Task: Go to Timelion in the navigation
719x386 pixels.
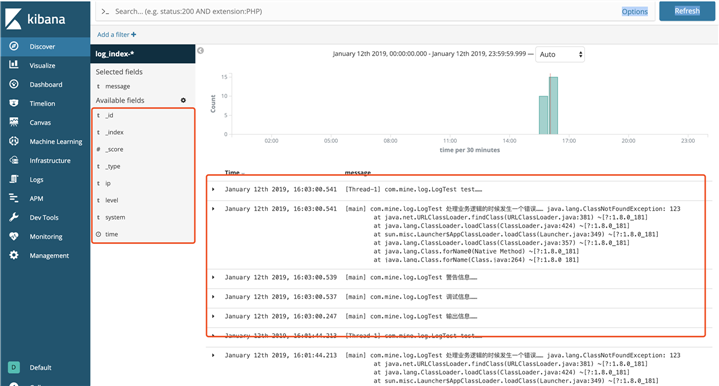Action: coord(42,104)
